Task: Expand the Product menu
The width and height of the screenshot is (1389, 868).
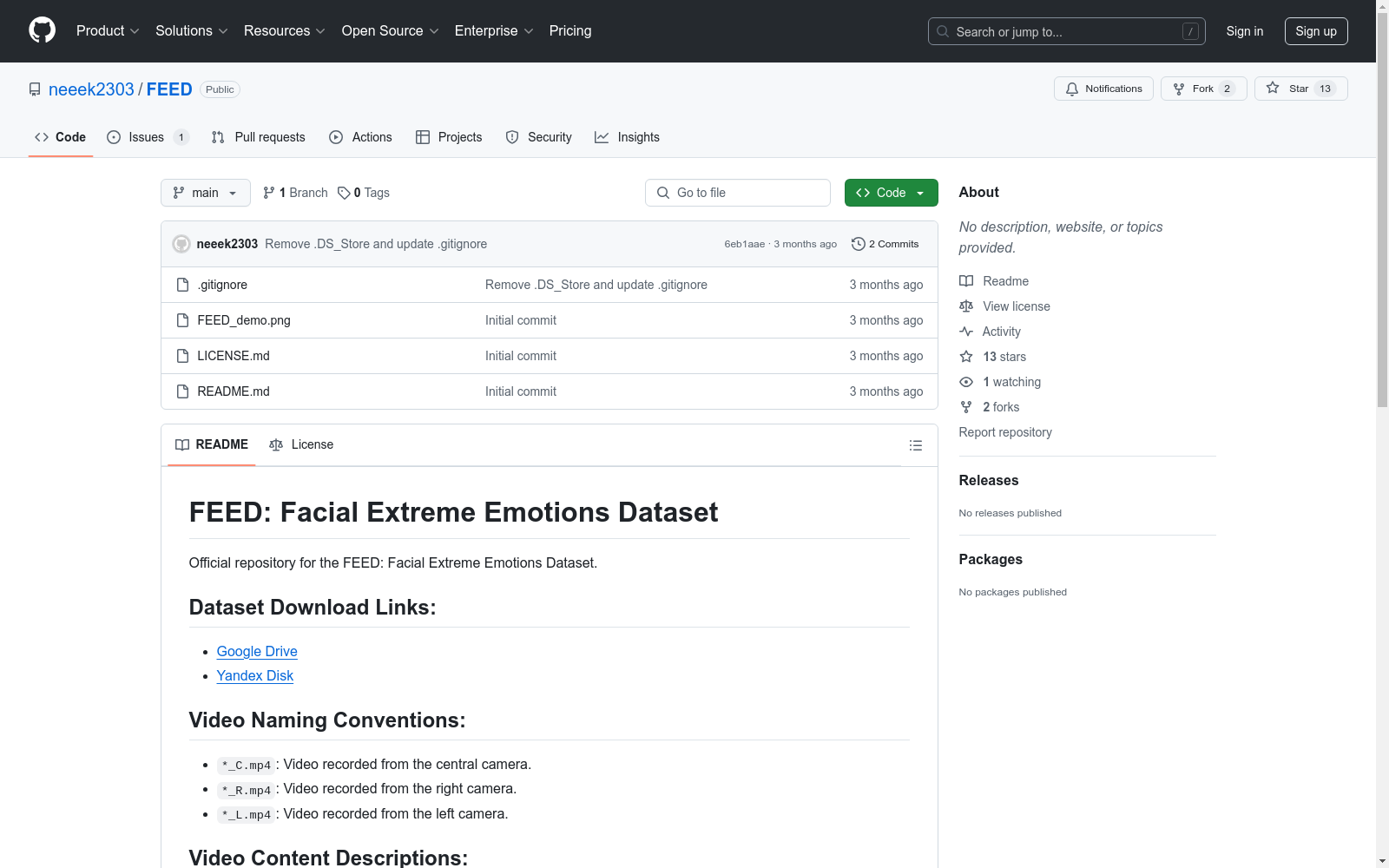Action: (108, 30)
